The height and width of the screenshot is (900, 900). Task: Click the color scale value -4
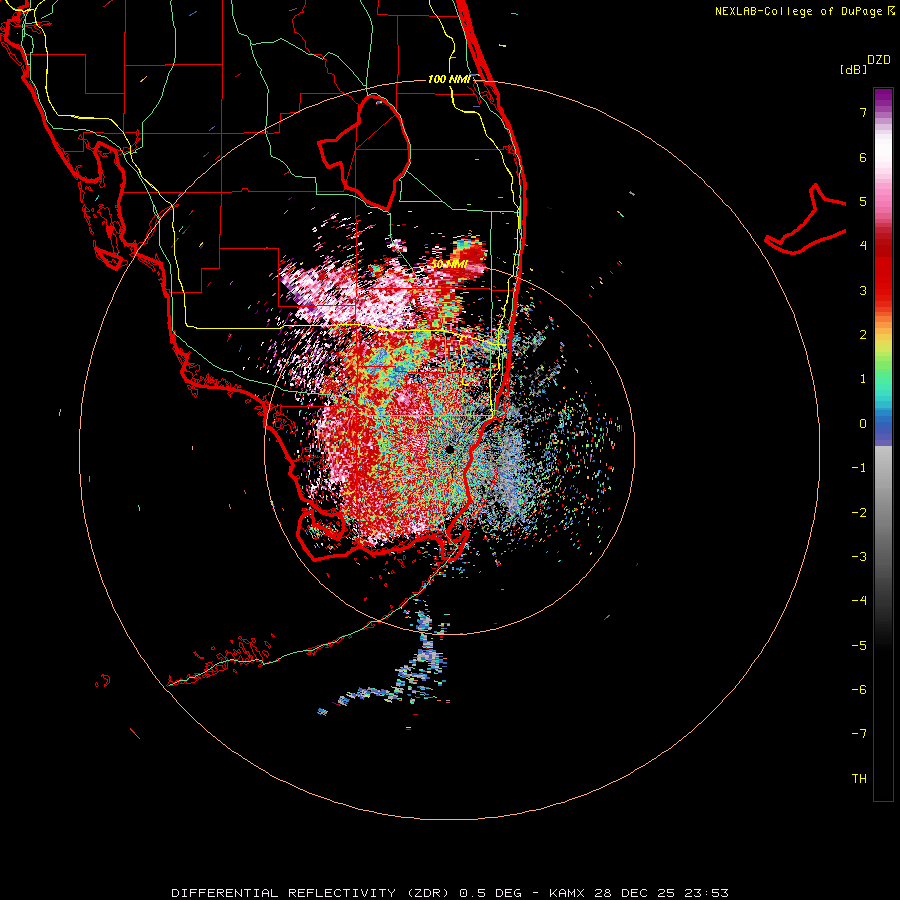pos(859,601)
